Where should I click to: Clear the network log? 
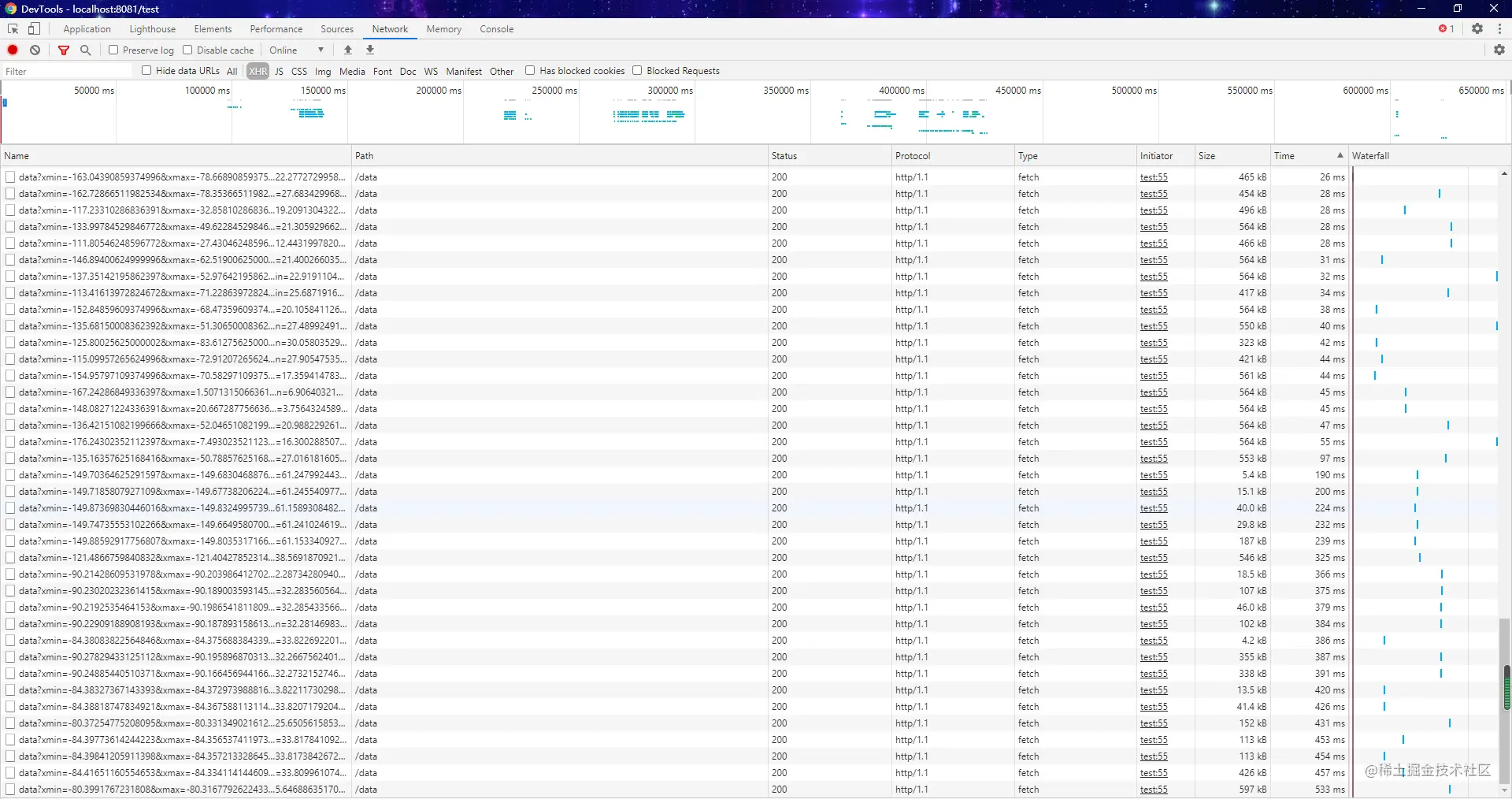tap(35, 50)
